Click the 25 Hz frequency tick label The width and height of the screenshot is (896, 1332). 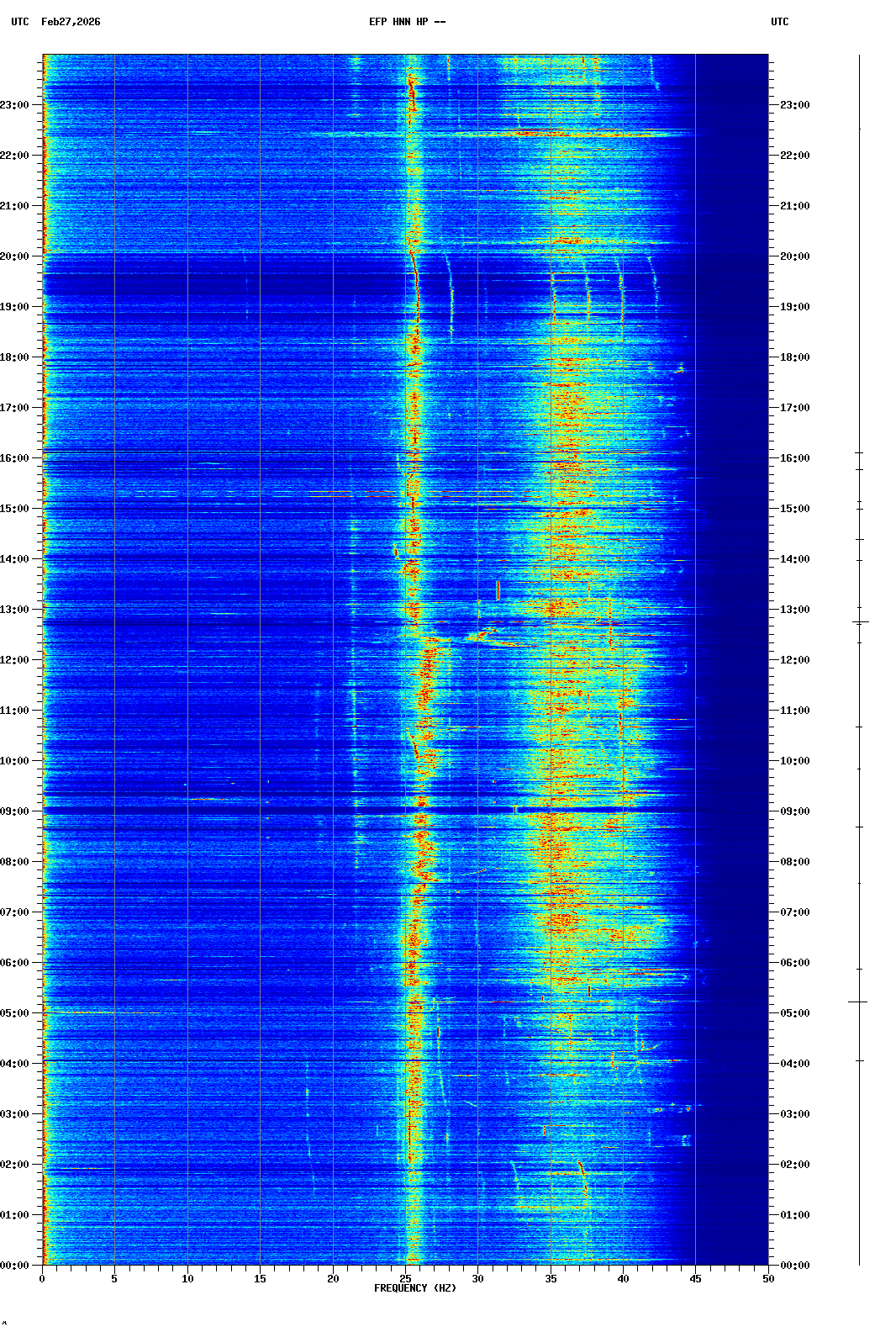click(405, 1279)
